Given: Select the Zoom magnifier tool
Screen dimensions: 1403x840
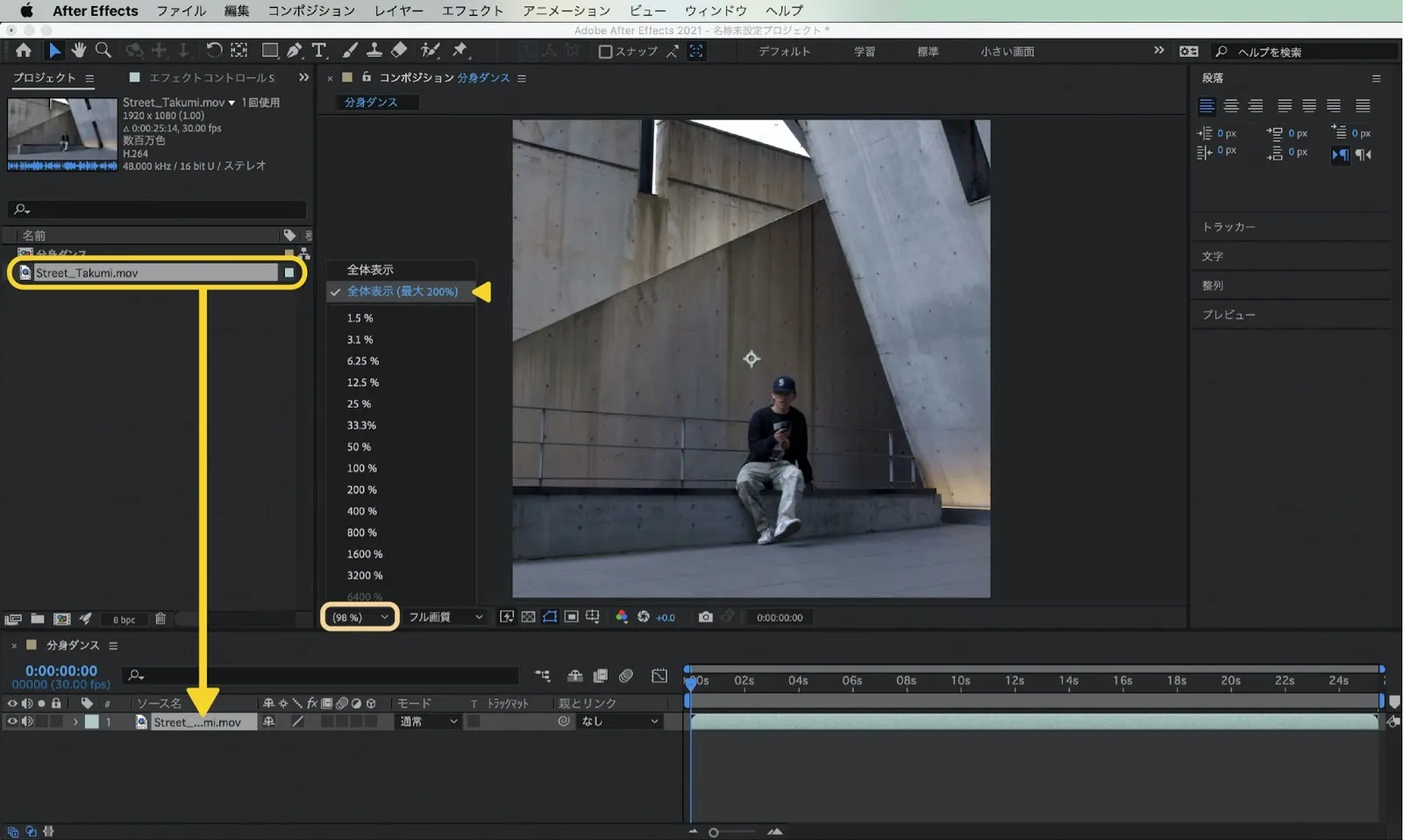Looking at the screenshot, I should pos(103,50).
